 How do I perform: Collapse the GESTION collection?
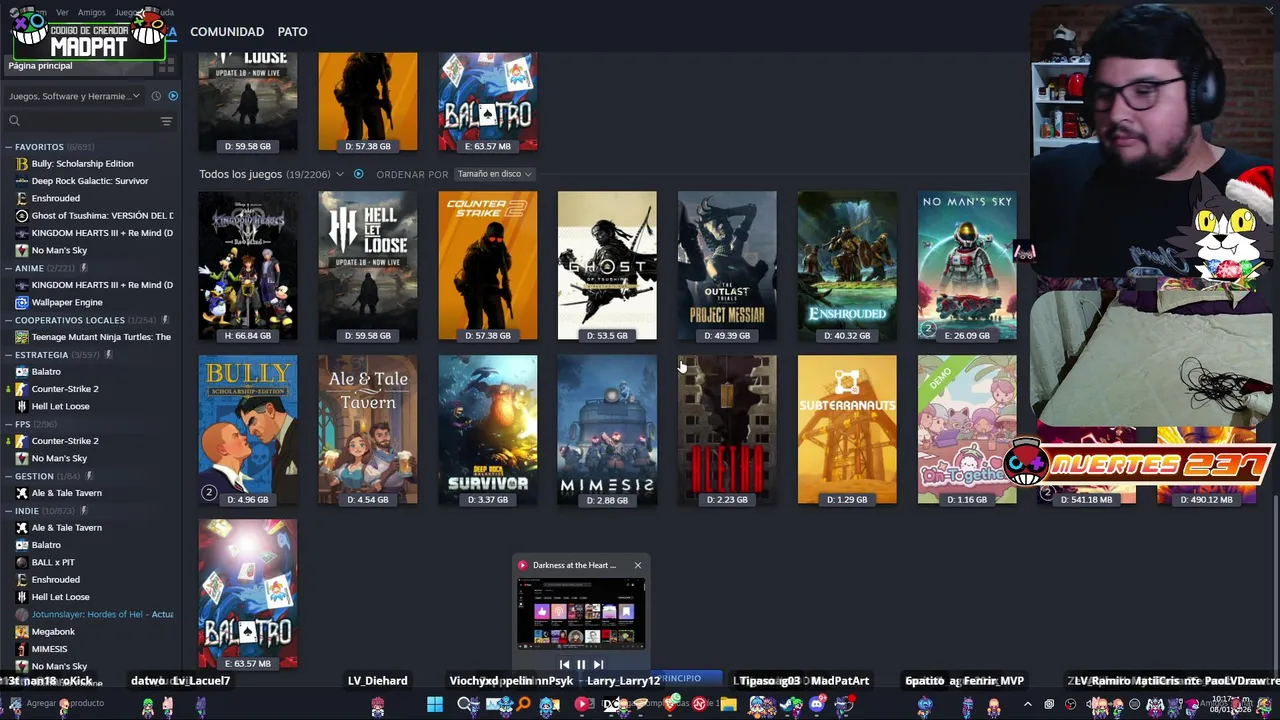click(8, 476)
